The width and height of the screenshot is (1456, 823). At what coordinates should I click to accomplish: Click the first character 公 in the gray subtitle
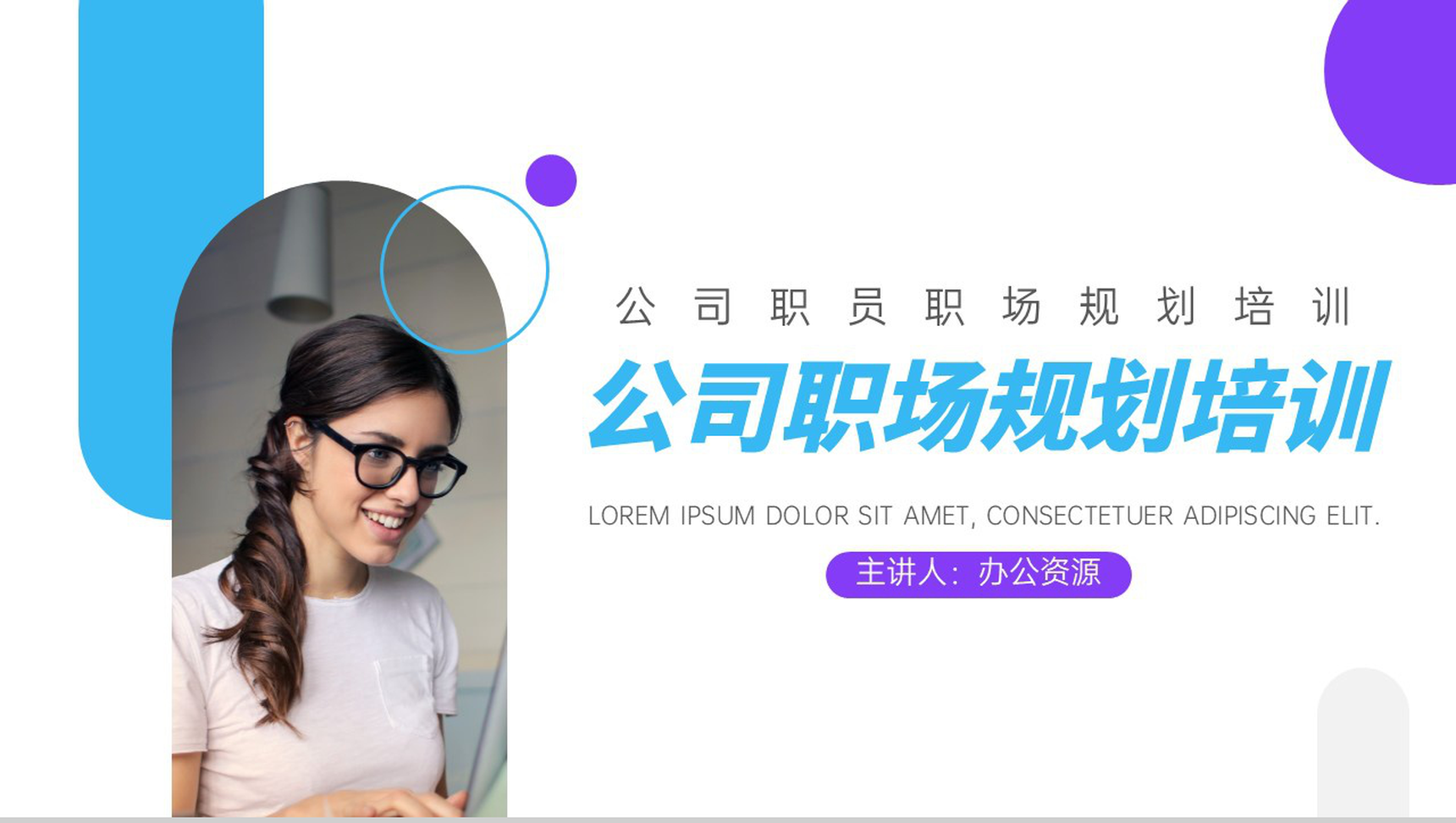[636, 307]
